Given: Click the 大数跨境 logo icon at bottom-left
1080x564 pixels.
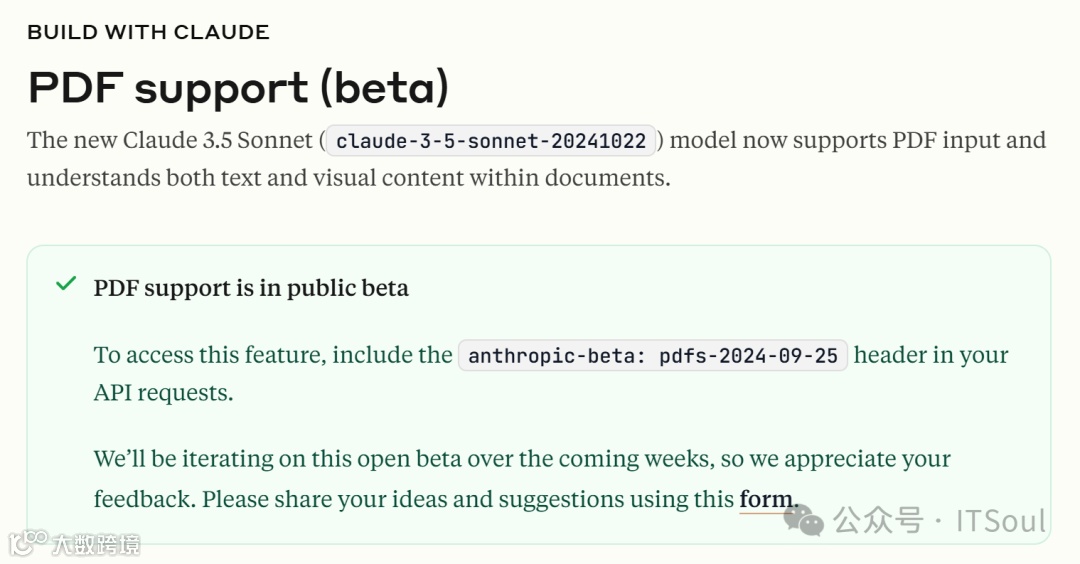Looking at the screenshot, I should click(x=27, y=543).
